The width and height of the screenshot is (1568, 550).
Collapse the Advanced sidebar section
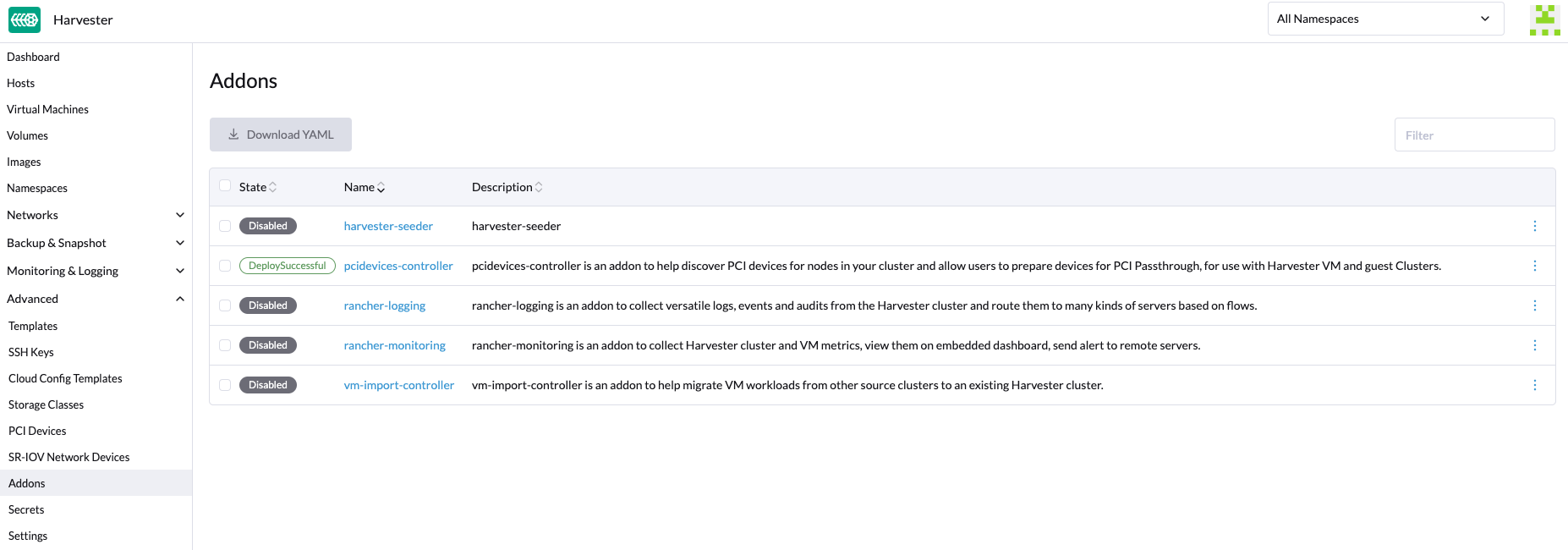tap(179, 299)
